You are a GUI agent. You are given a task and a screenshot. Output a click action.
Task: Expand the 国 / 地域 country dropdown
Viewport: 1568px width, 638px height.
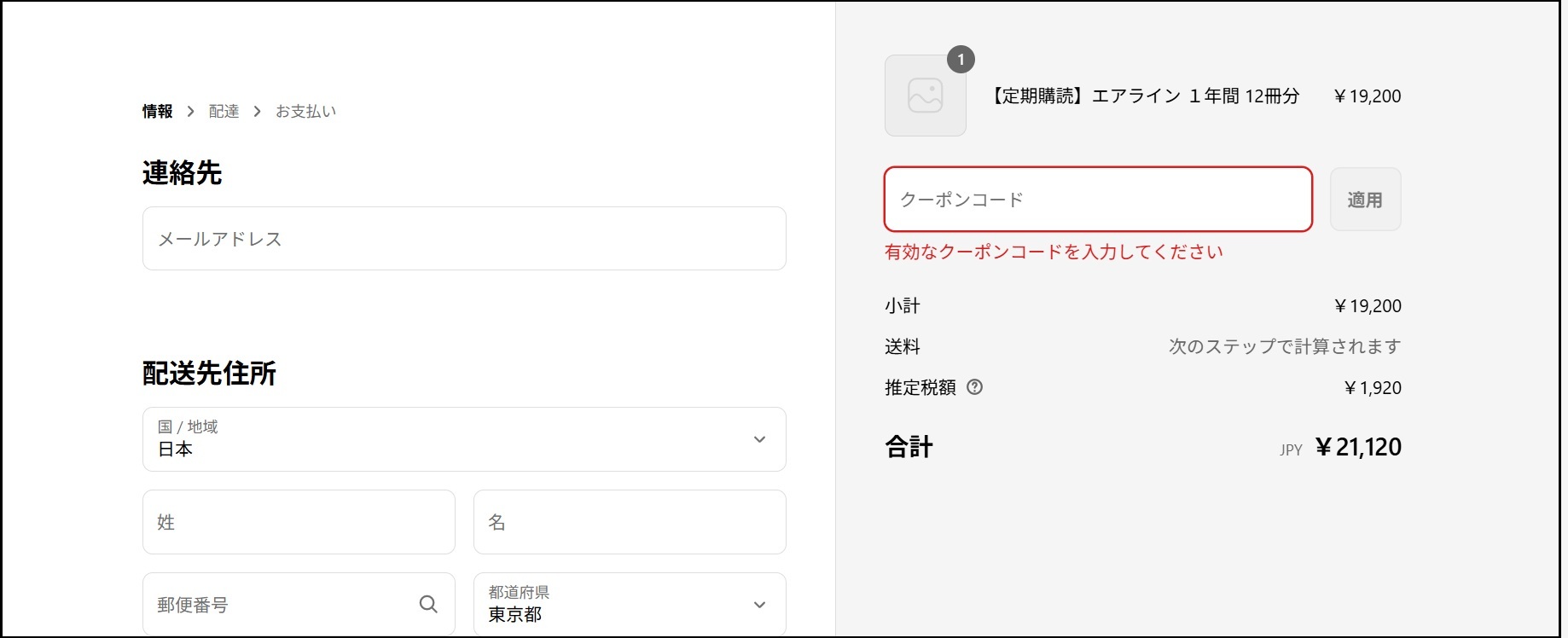(464, 439)
